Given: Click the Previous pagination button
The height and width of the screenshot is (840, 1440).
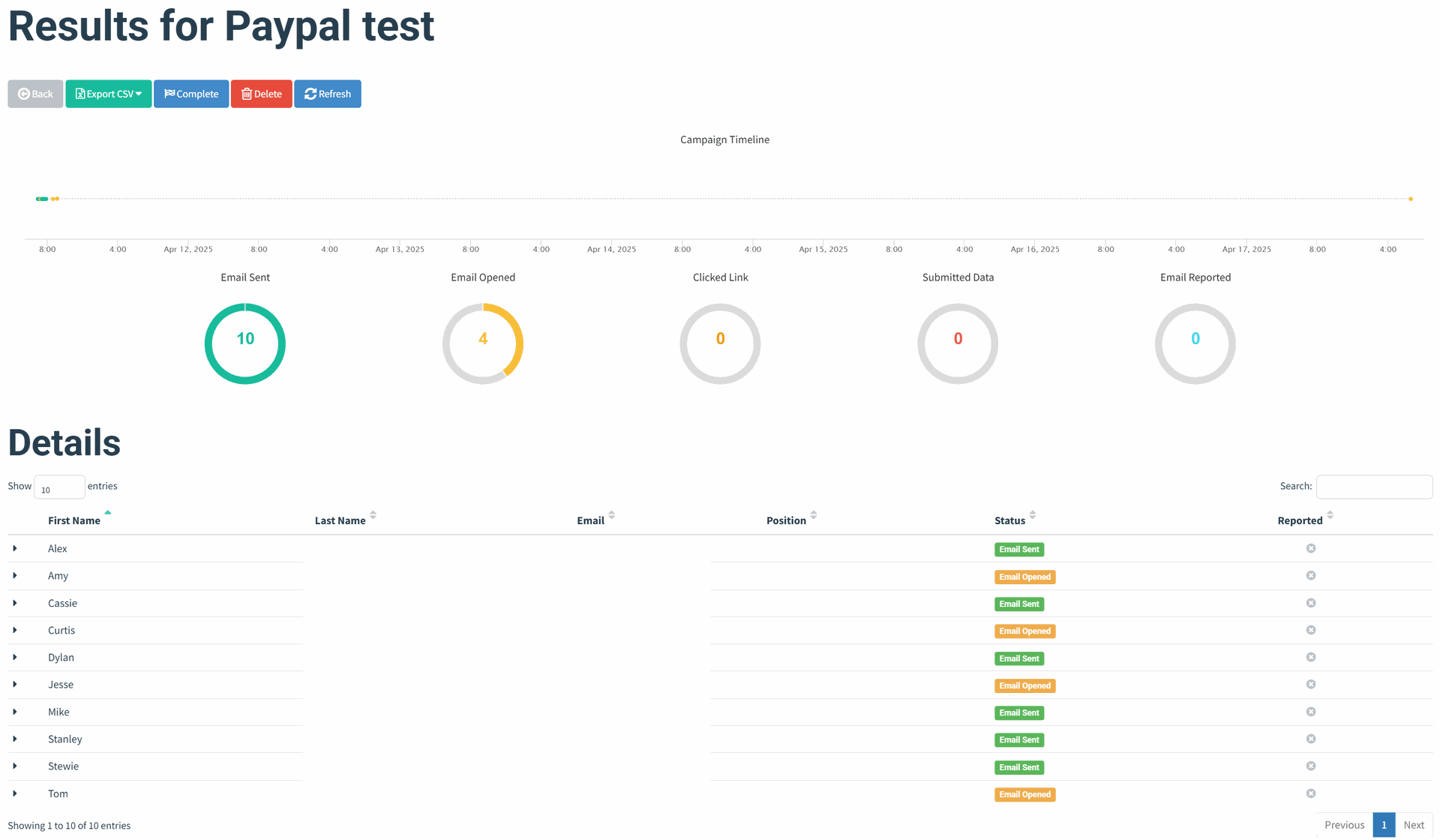Looking at the screenshot, I should click(1344, 825).
